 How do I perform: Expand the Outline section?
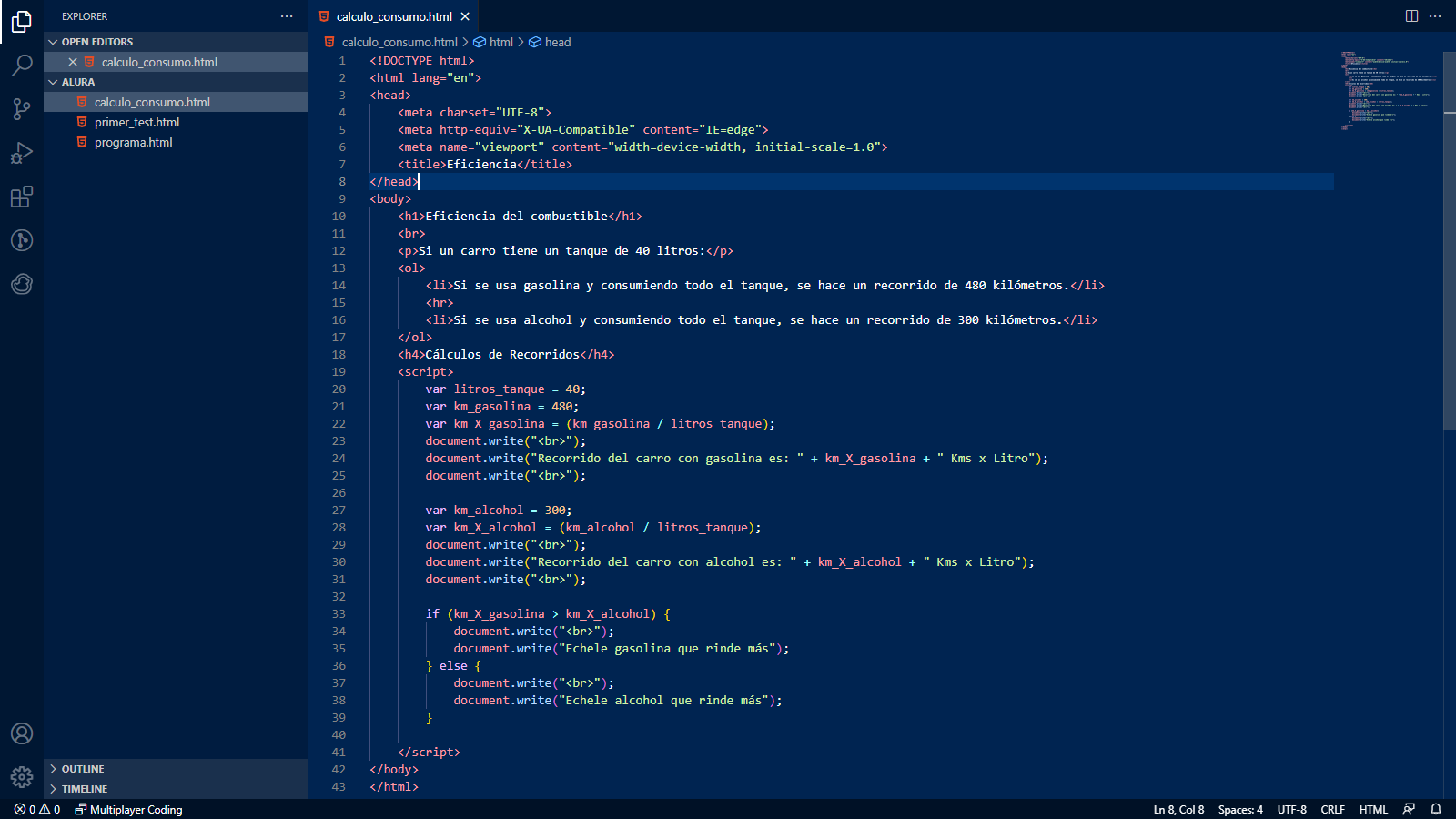point(176,769)
